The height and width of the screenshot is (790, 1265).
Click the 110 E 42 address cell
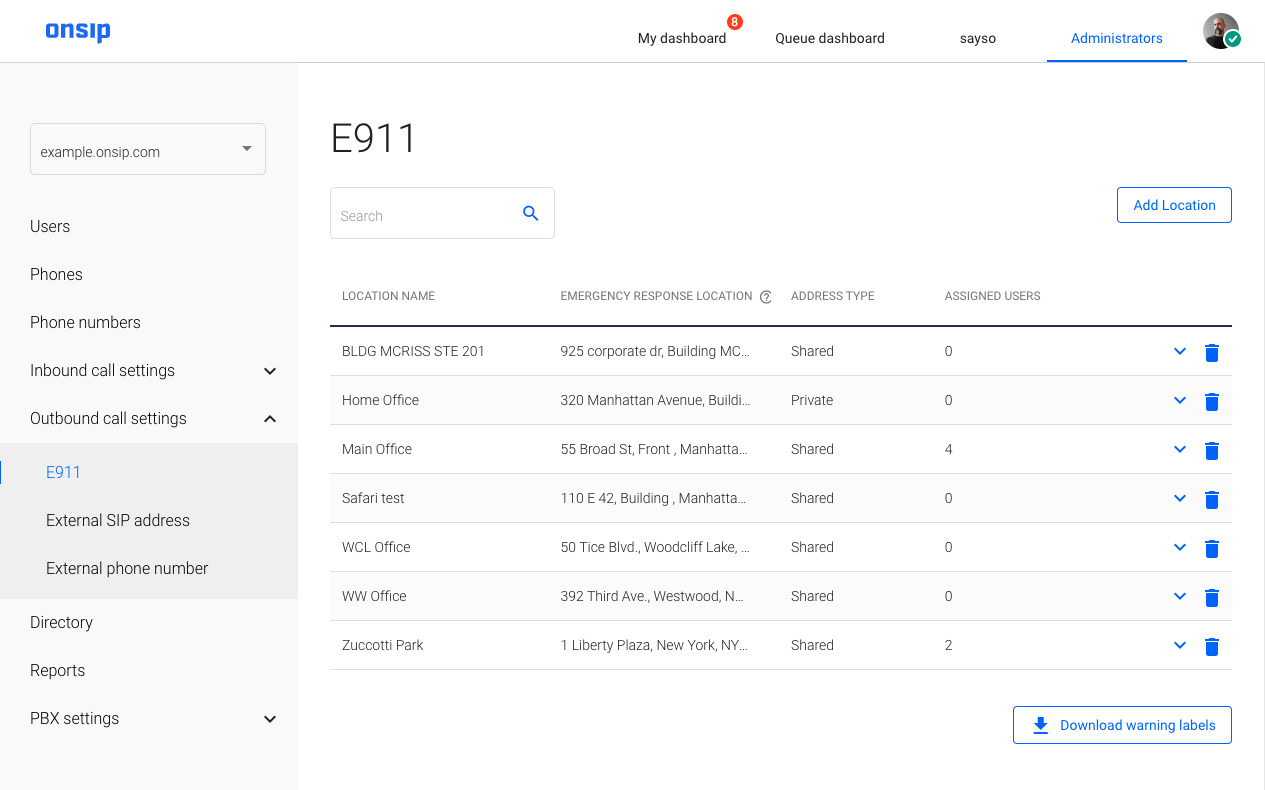[x=654, y=498]
